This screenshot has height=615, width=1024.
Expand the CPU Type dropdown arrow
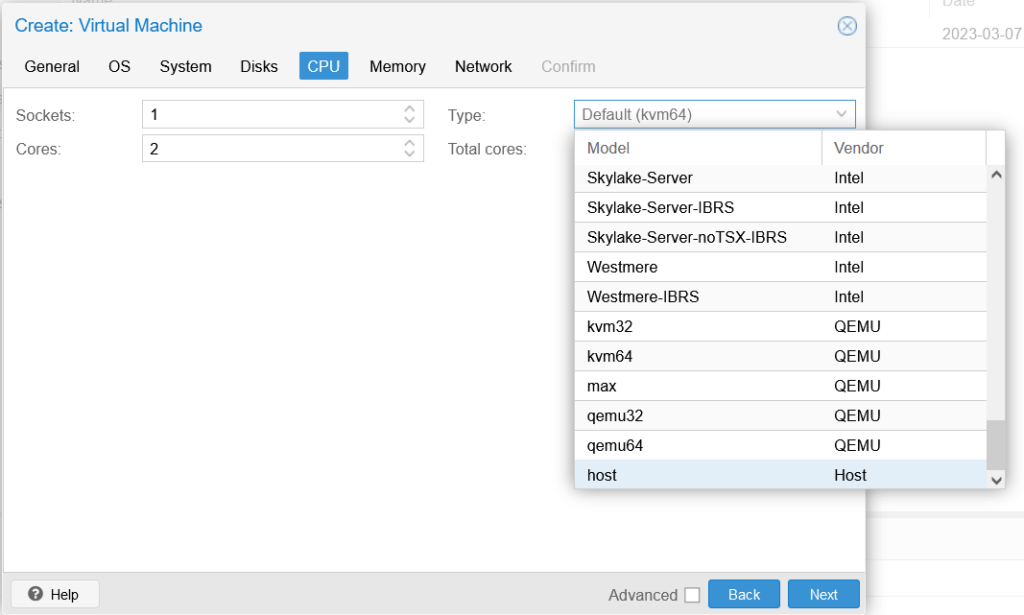tap(841, 115)
